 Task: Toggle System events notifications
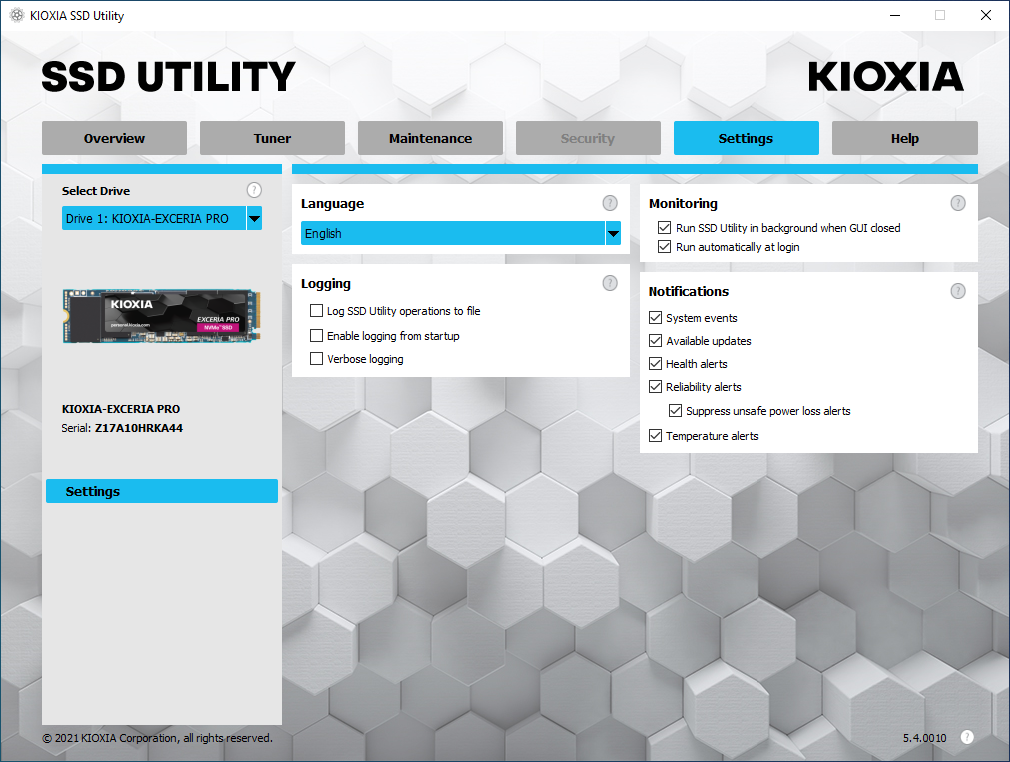click(656, 318)
